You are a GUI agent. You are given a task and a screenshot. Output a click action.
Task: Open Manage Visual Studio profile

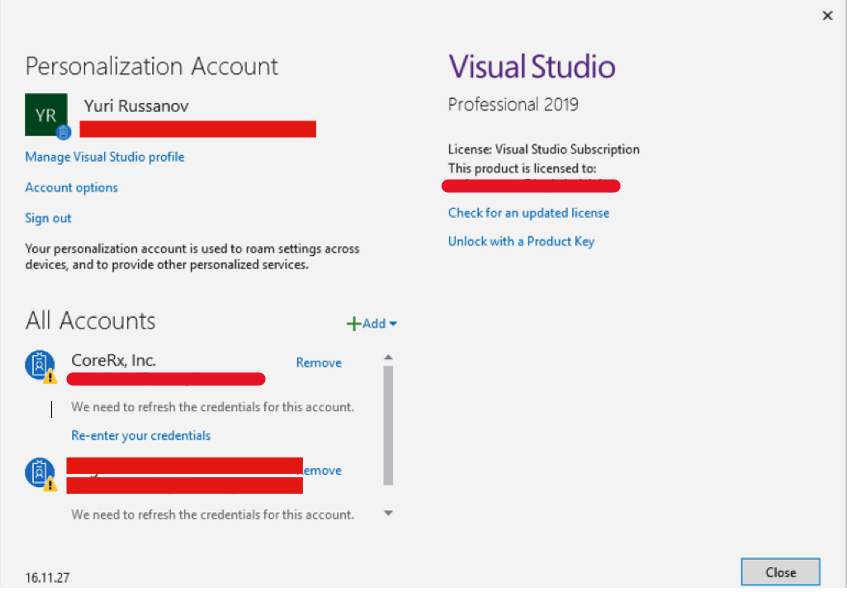click(x=104, y=157)
